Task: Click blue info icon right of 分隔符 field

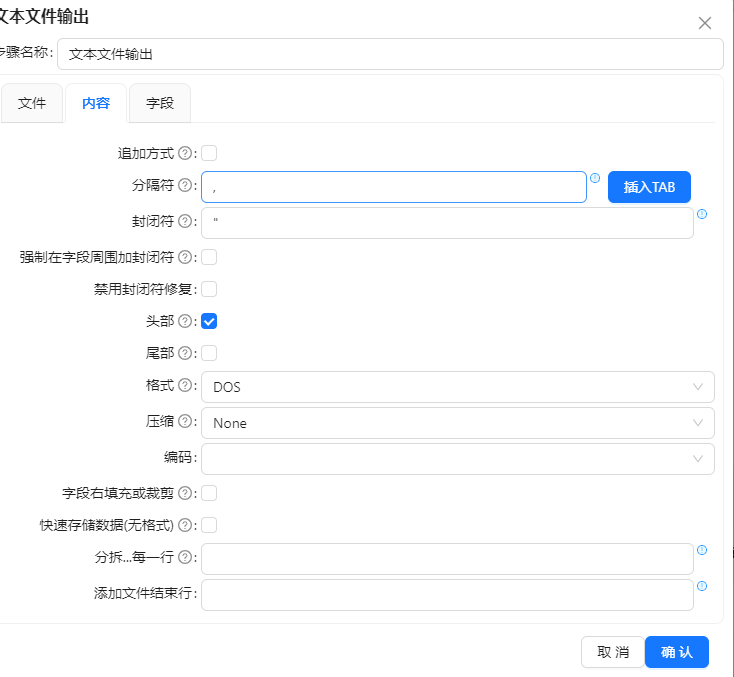Action: 595,179
